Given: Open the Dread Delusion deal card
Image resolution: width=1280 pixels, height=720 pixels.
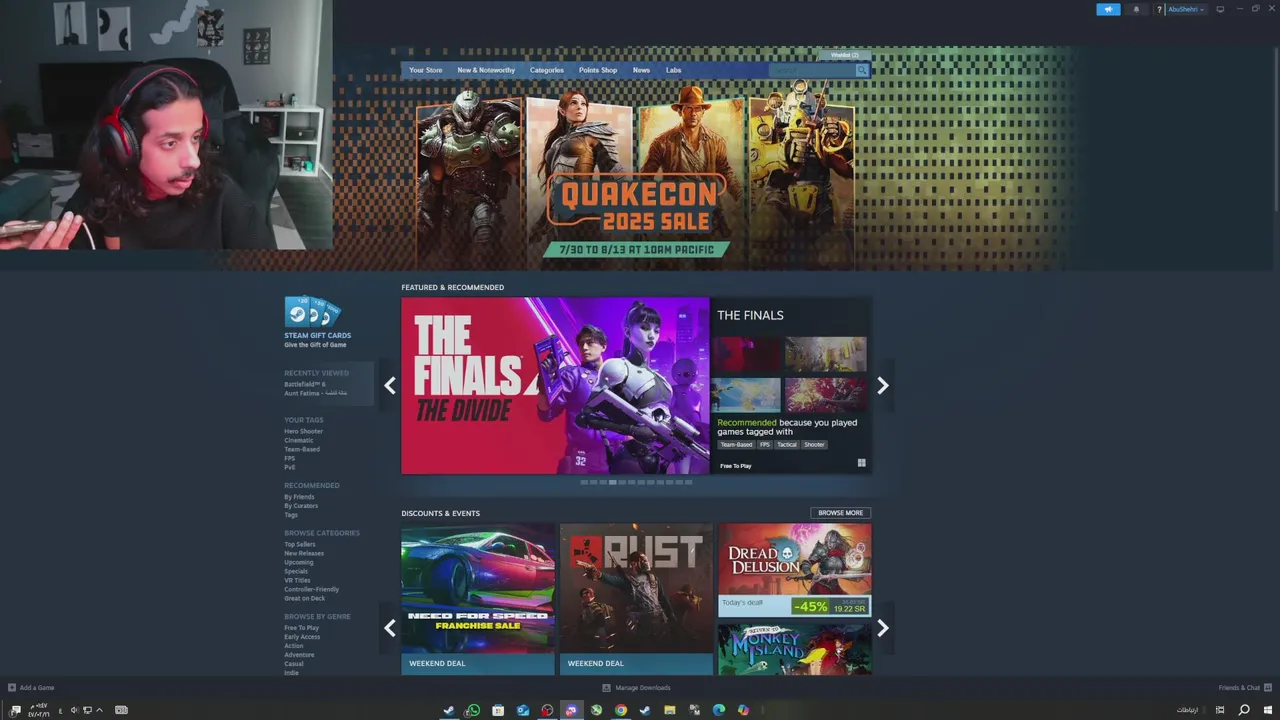Looking at the screenshot, I should point(794,570).
